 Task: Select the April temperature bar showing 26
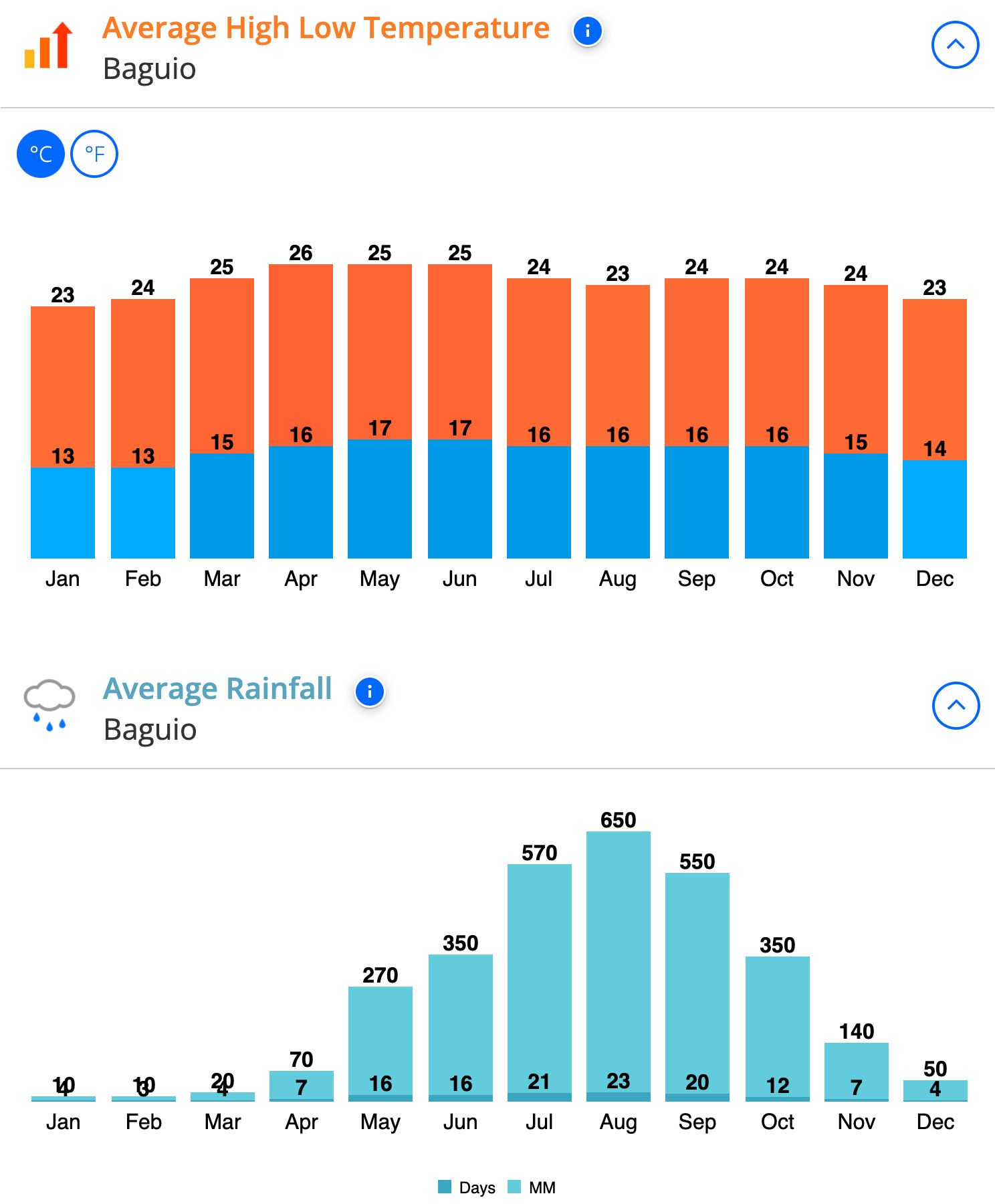(x=301, y=355)
